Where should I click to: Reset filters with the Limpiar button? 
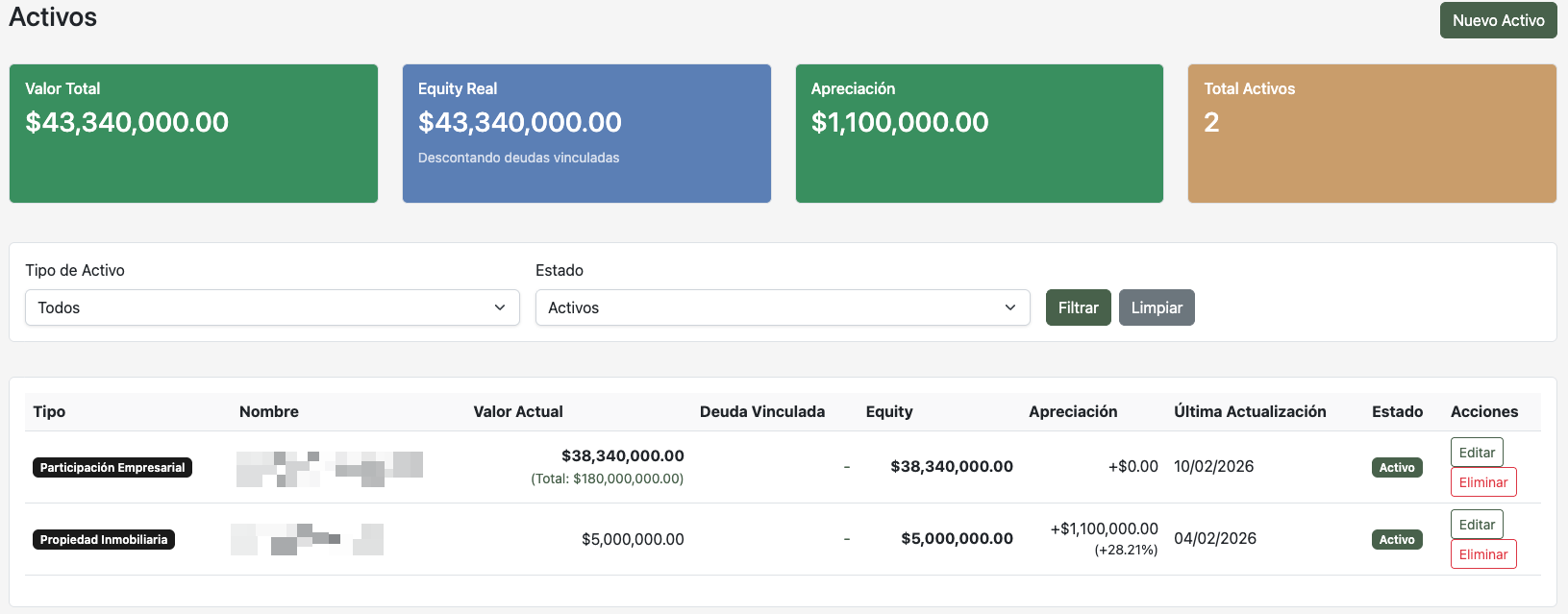coord(1157,307)
